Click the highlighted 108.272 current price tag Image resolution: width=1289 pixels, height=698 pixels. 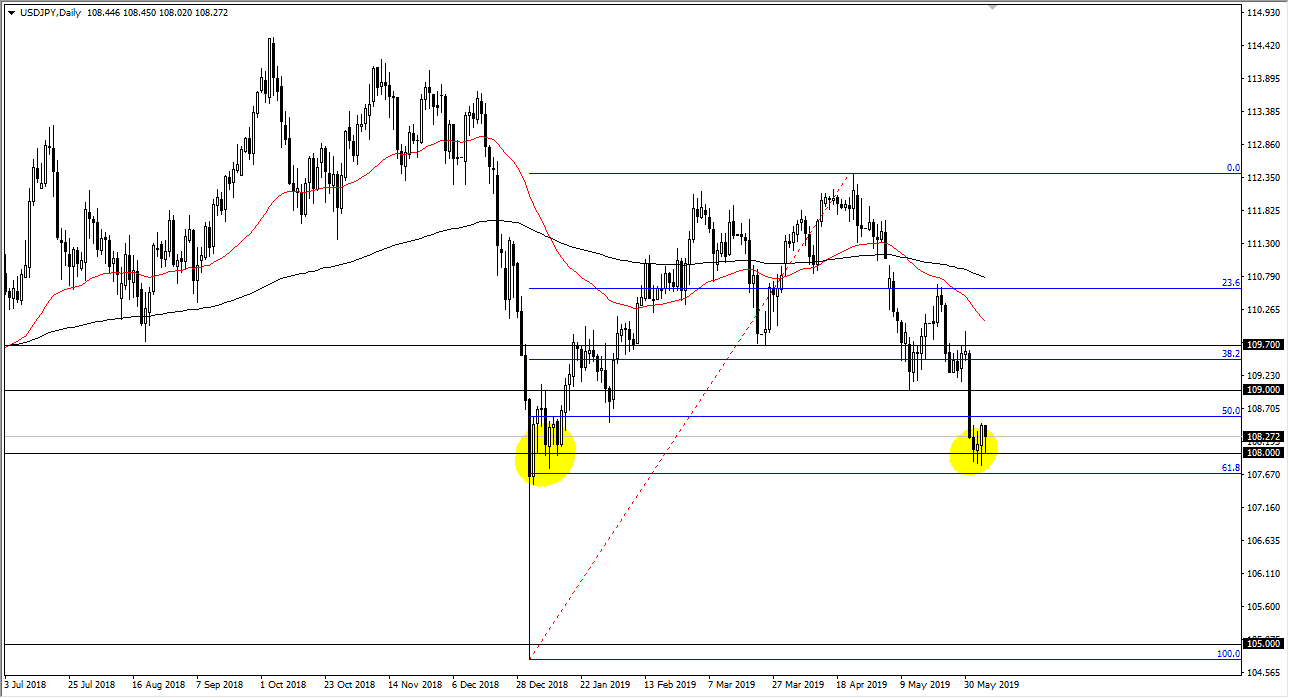[x=1264, y=437]
